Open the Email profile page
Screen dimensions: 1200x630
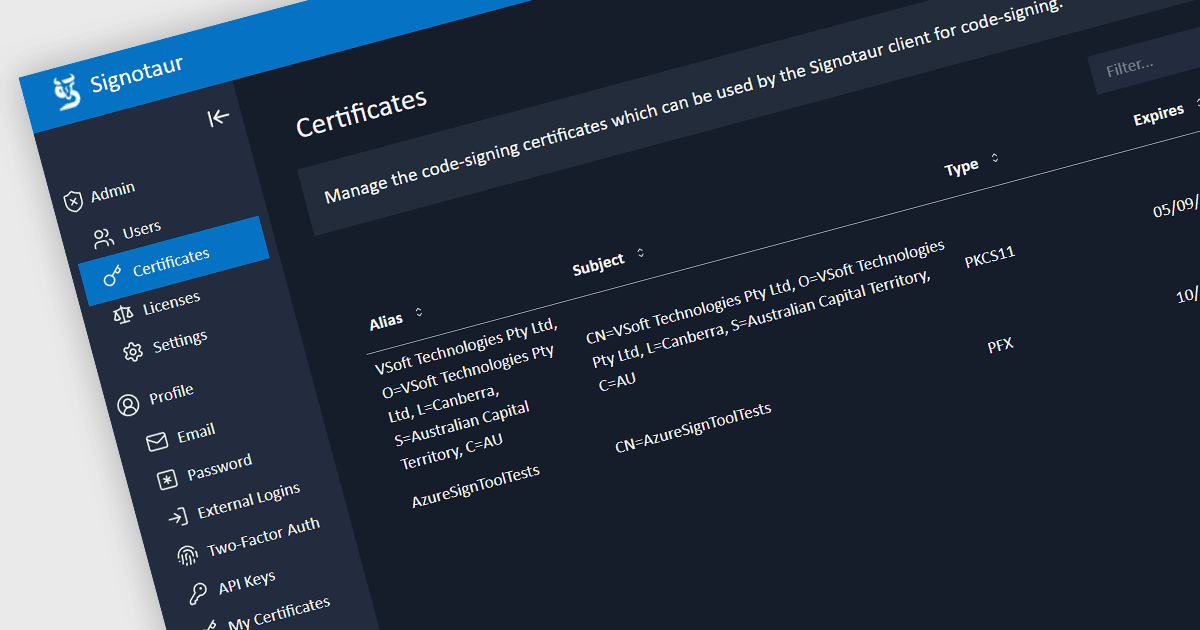click(196, 433)
